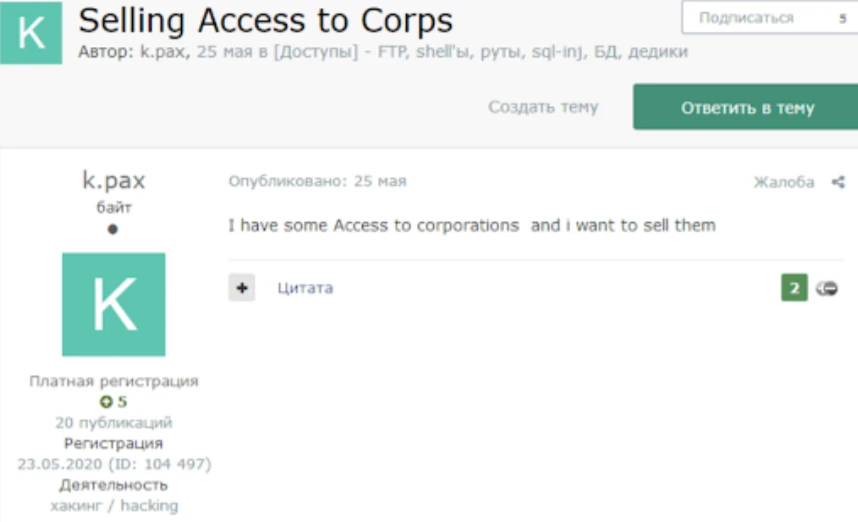Click the rank dot under байт
Screen dimensions: 858x522
coord(113,229)
